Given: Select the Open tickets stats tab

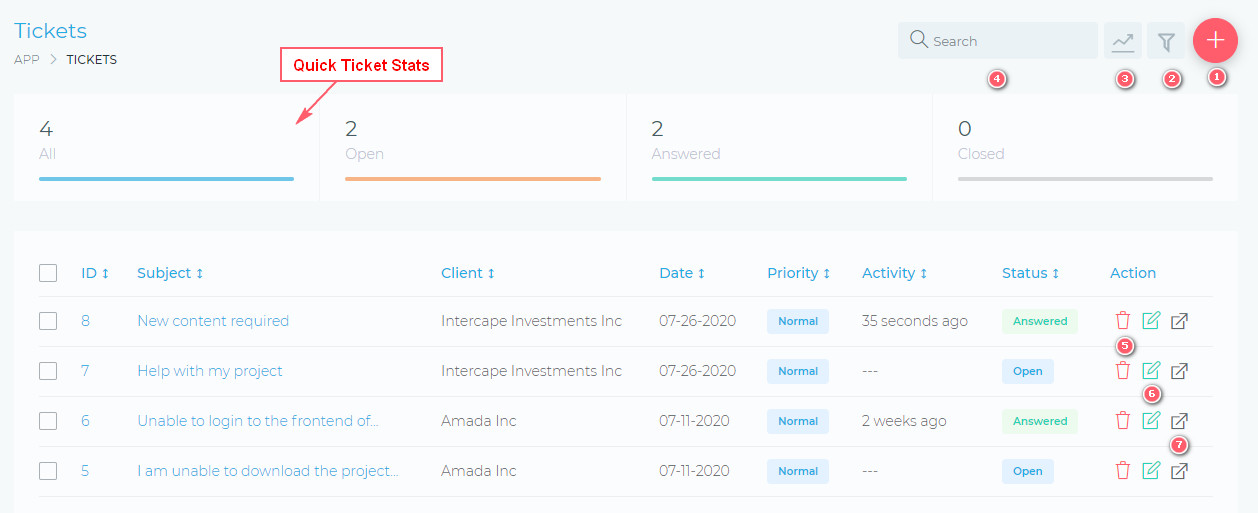Looking at the screenshot, I should click(472, 147).
